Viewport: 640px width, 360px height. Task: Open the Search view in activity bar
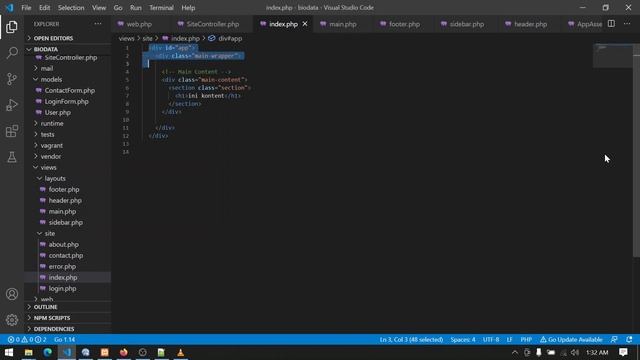tap(12, 53)
